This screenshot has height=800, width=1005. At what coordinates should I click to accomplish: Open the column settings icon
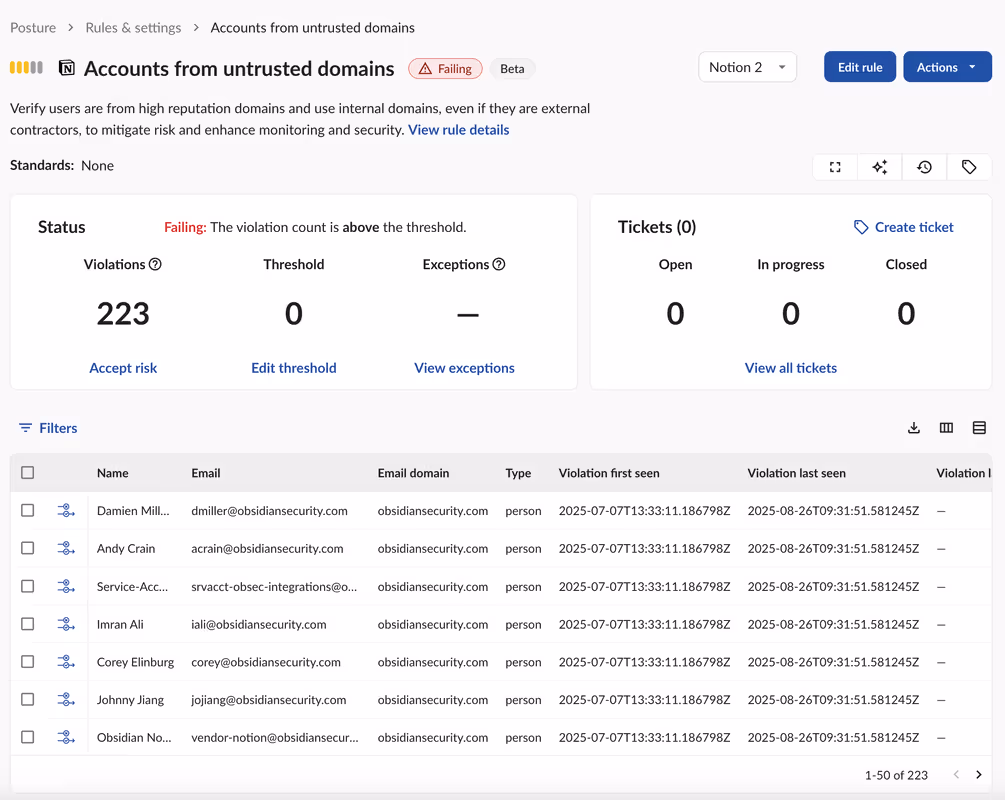click(x=946, y=428)
